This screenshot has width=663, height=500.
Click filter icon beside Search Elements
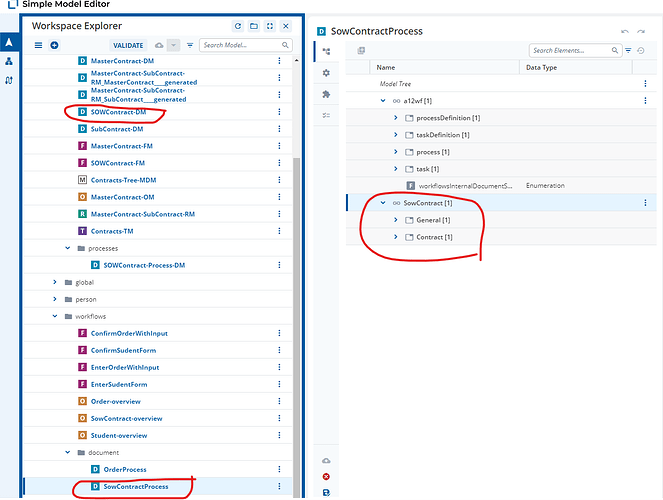pyautogui.click(x=628, y=51)
